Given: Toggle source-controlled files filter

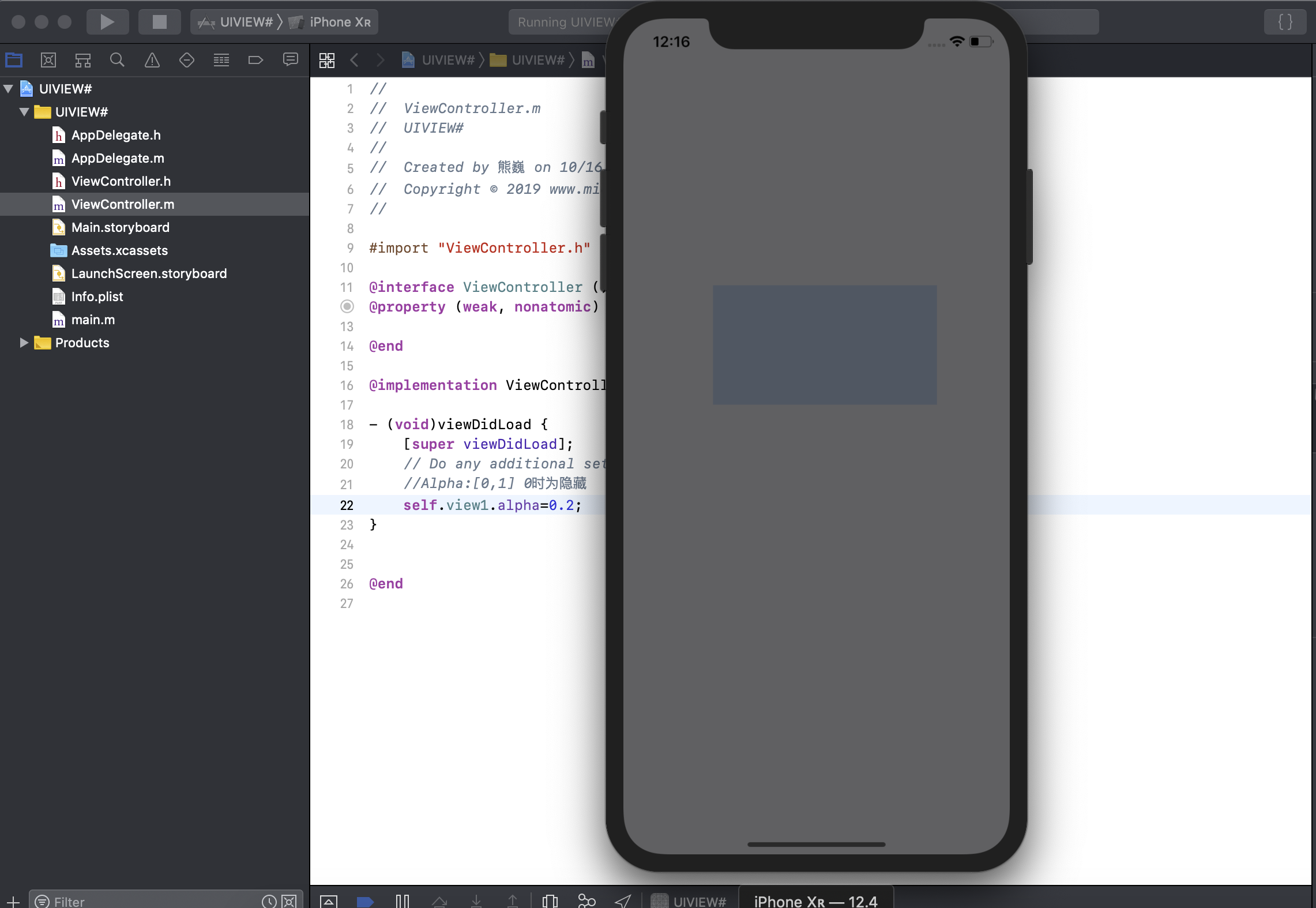Looking at the screenshot, I should click(x=289, y=901).
